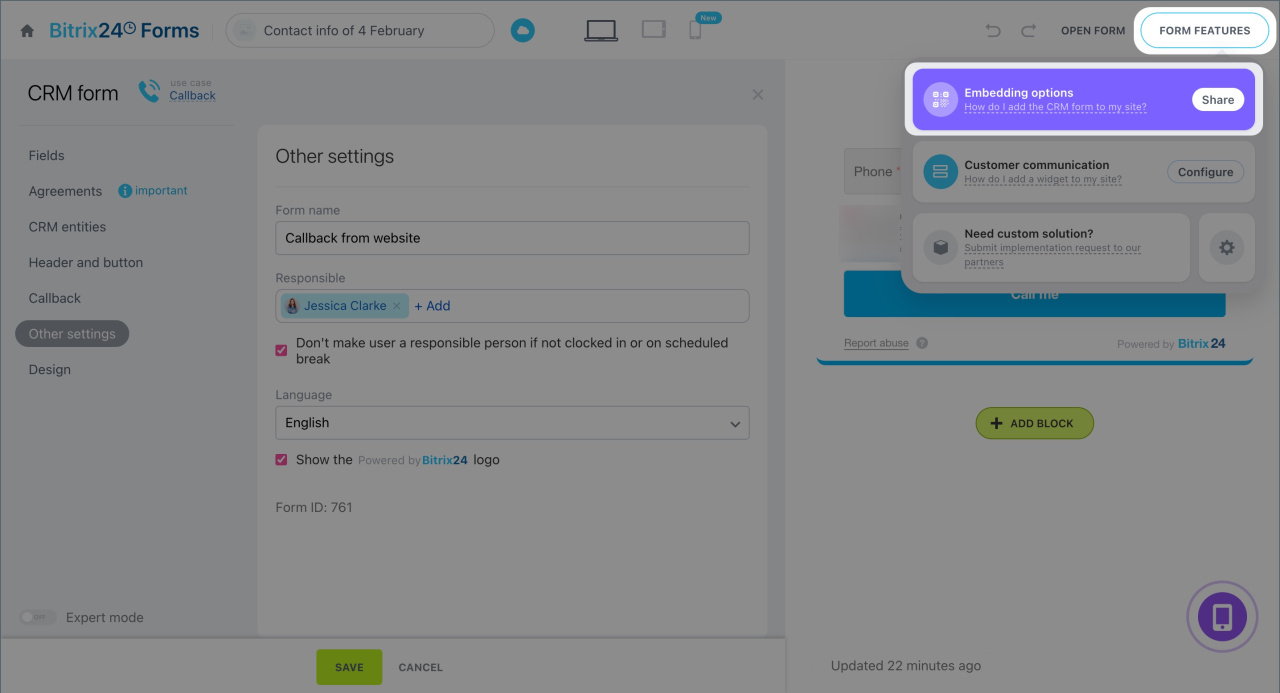This screenshot has height=693, width=1280.
Task: Open the Header and button section
Action: coord(86,263)
